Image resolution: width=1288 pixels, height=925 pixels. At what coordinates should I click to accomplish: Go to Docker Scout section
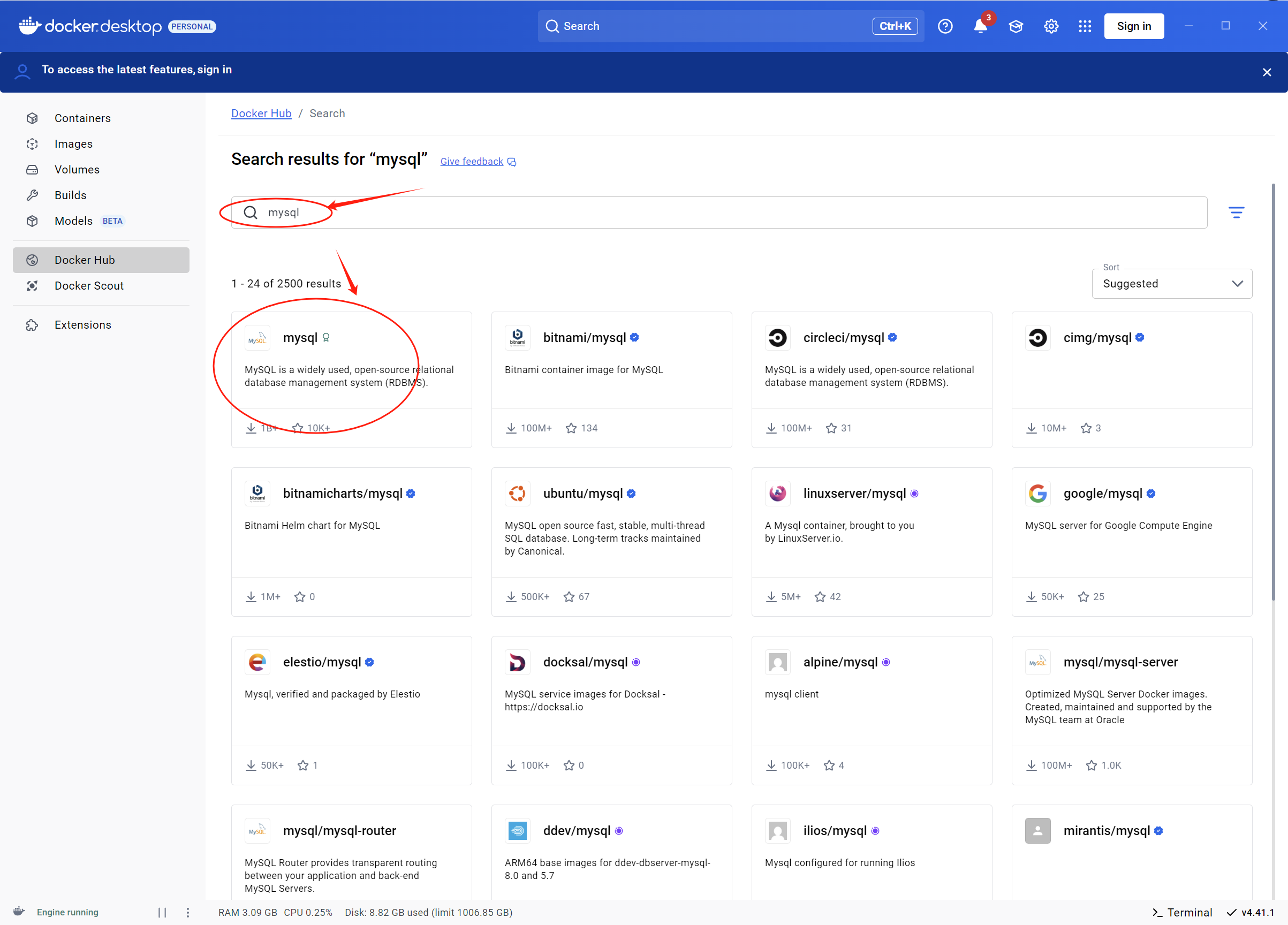tap(88, 286)
